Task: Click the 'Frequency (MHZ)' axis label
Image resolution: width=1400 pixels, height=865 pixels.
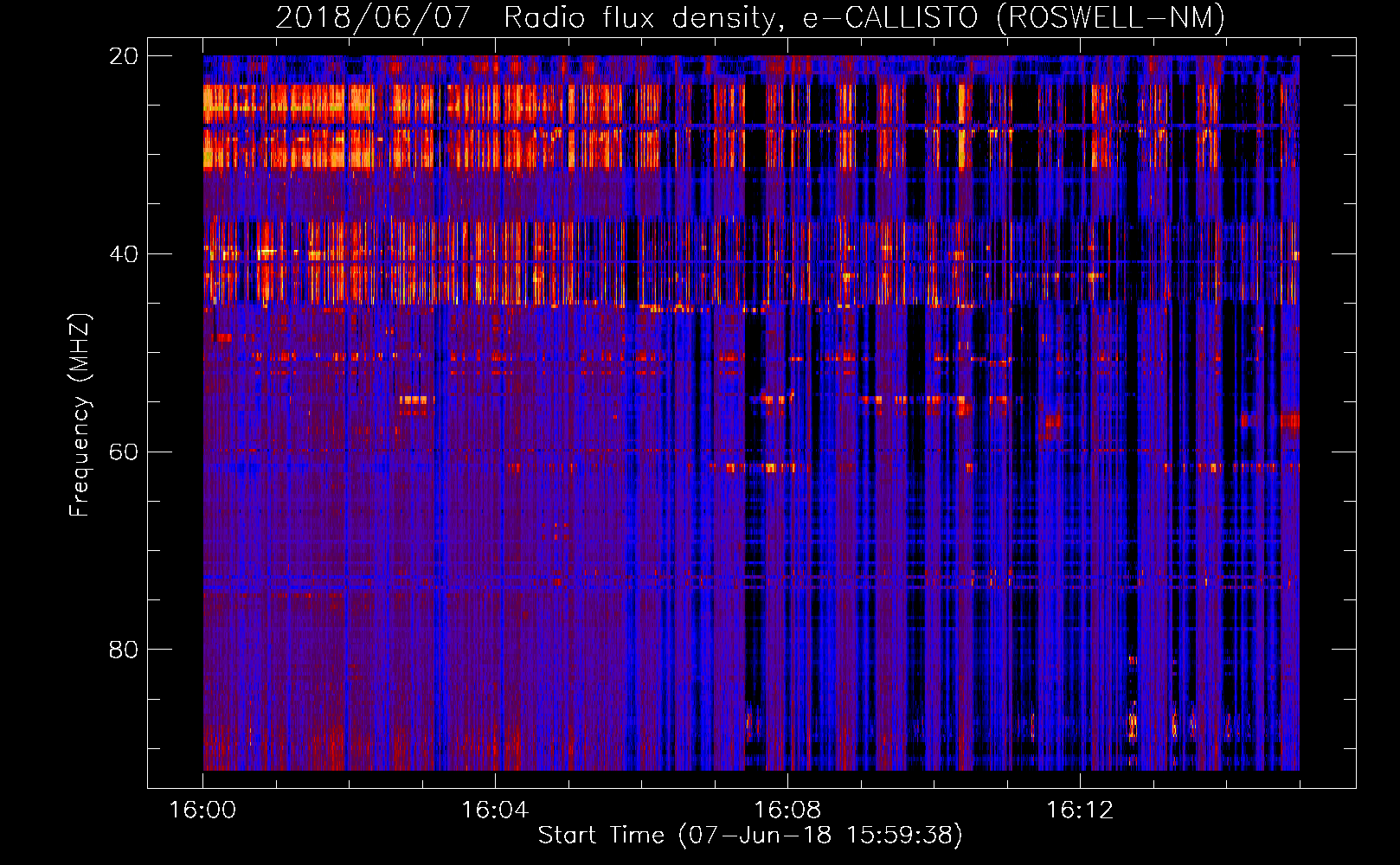Action: coord(79,415)
